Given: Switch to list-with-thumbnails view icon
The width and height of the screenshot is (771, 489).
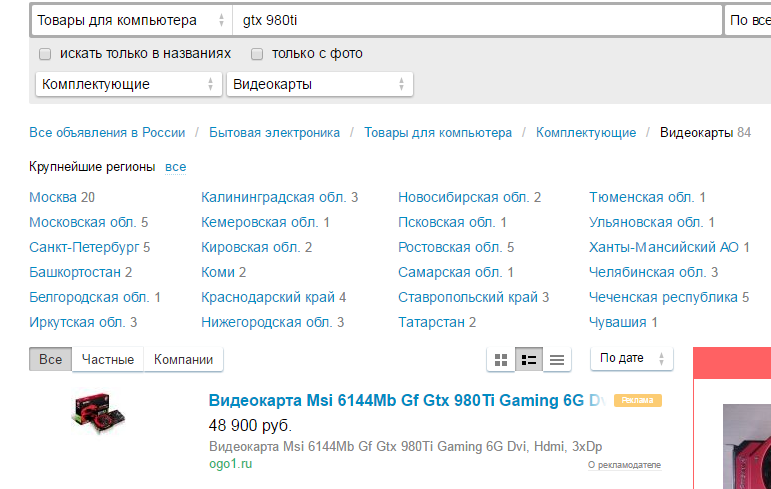Looking at the screenshot, I should pyautogui.click(x=529, y=360).
